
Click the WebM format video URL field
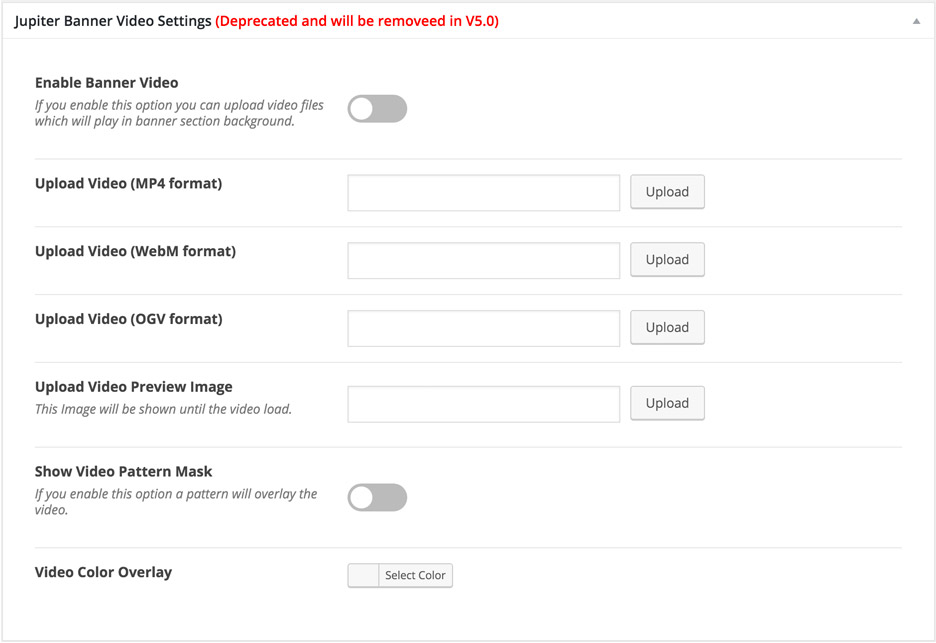click(484, 260)
